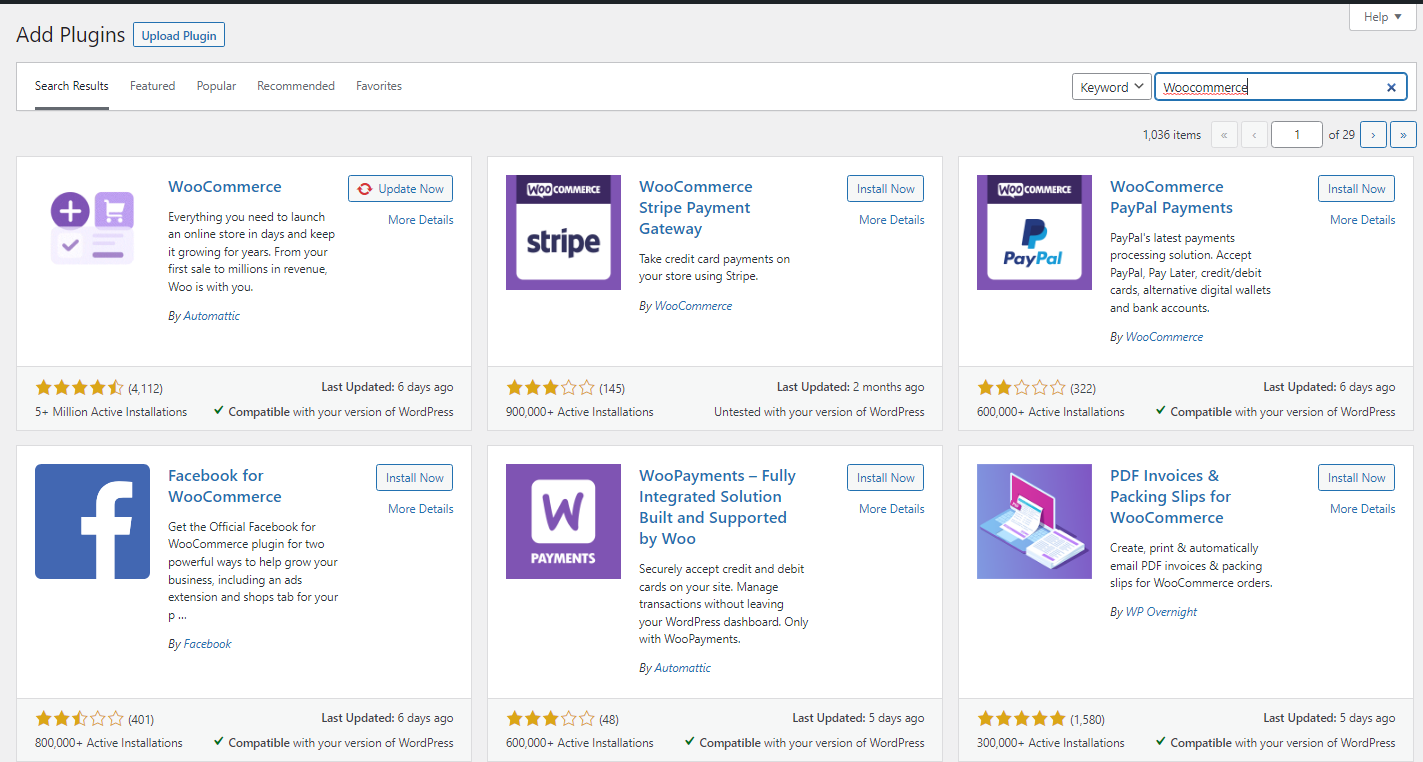Open the Recommended tab
The width and height of the screenshot is (1423, 762).
tap(296, 86)
